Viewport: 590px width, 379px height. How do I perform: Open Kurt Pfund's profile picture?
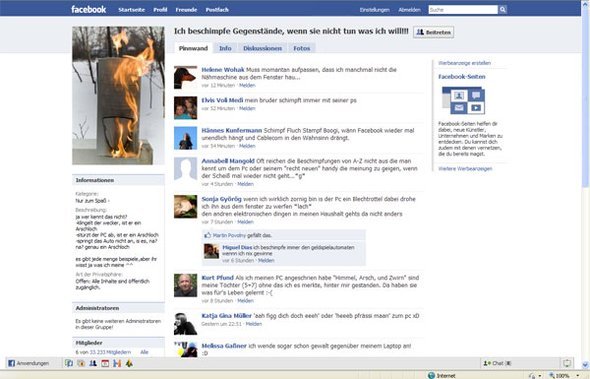(186, 285)
